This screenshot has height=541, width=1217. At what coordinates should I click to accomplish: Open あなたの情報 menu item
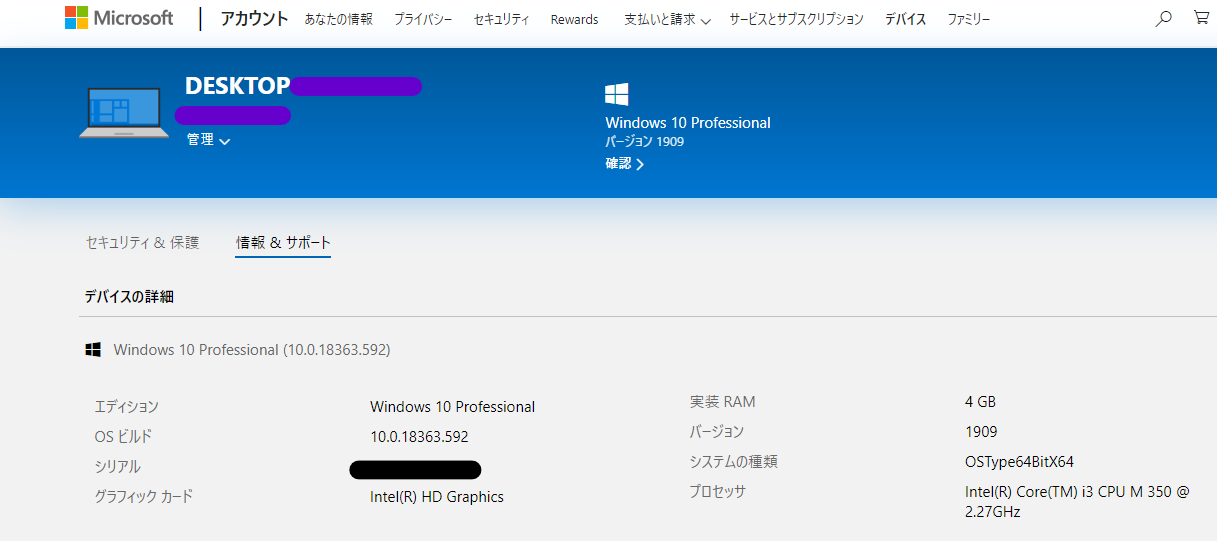pyautogui.click(x=339, y=19)
